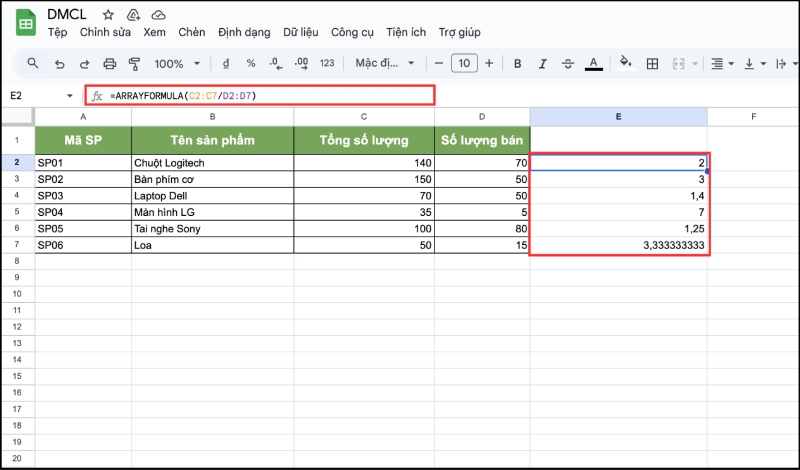Click the cloud save status icon
Screen dimensions: 800x470
point(157,15)
